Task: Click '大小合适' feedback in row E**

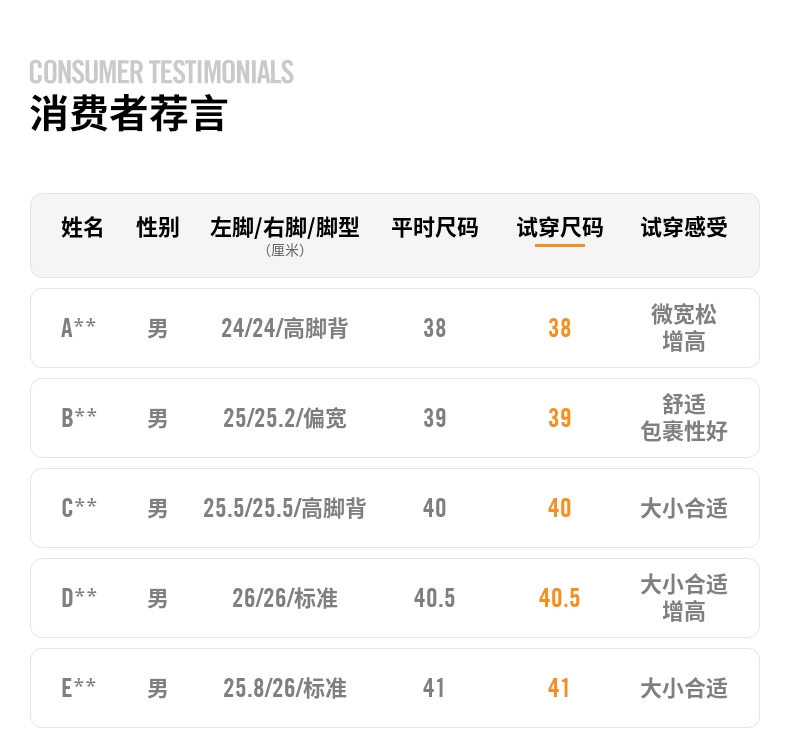Action: pyautogui.click(x=684, y=688)
